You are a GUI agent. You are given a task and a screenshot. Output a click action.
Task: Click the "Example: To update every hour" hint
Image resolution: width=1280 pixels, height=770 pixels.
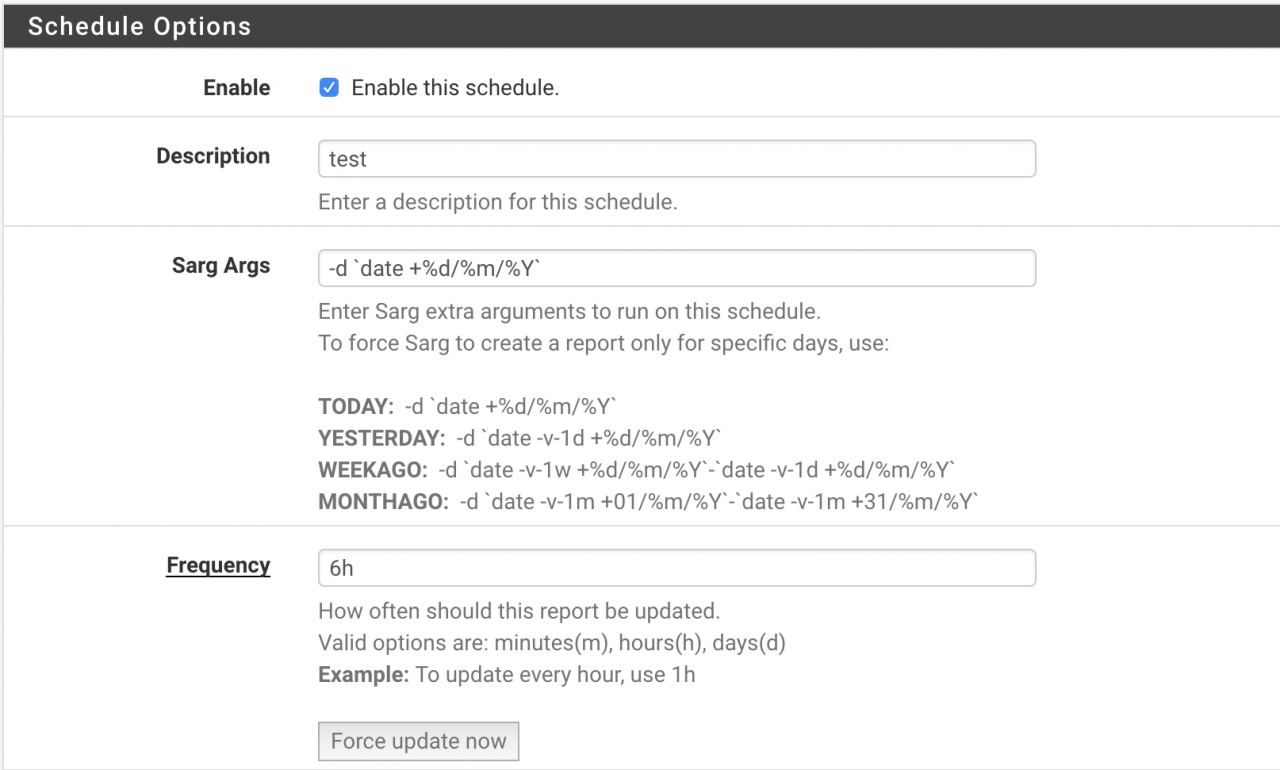point(506,675)
